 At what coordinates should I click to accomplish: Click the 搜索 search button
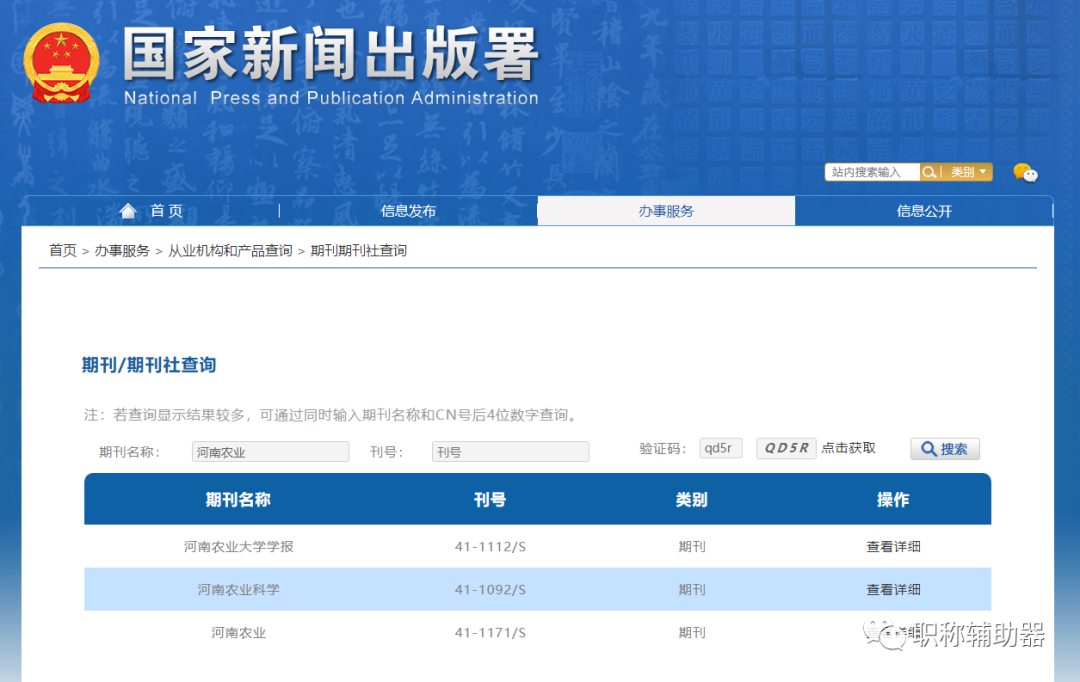944,448
